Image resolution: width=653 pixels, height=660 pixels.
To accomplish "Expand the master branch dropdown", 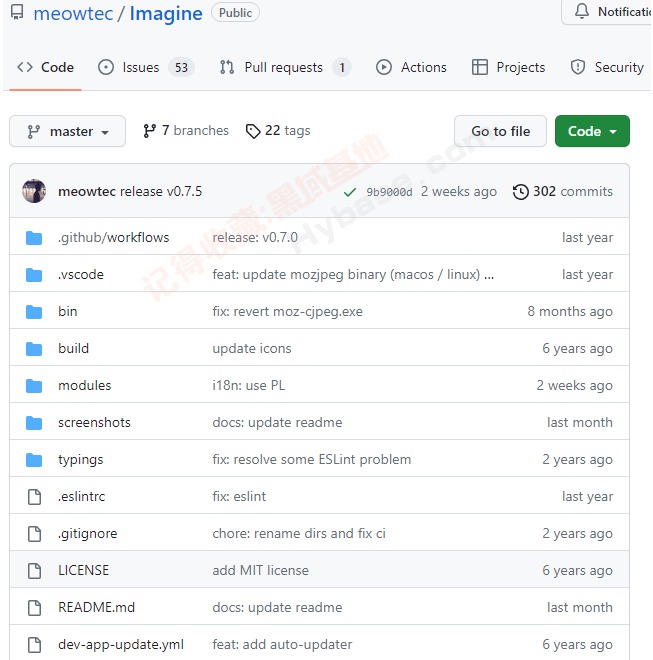I will (x=67, y=131).
